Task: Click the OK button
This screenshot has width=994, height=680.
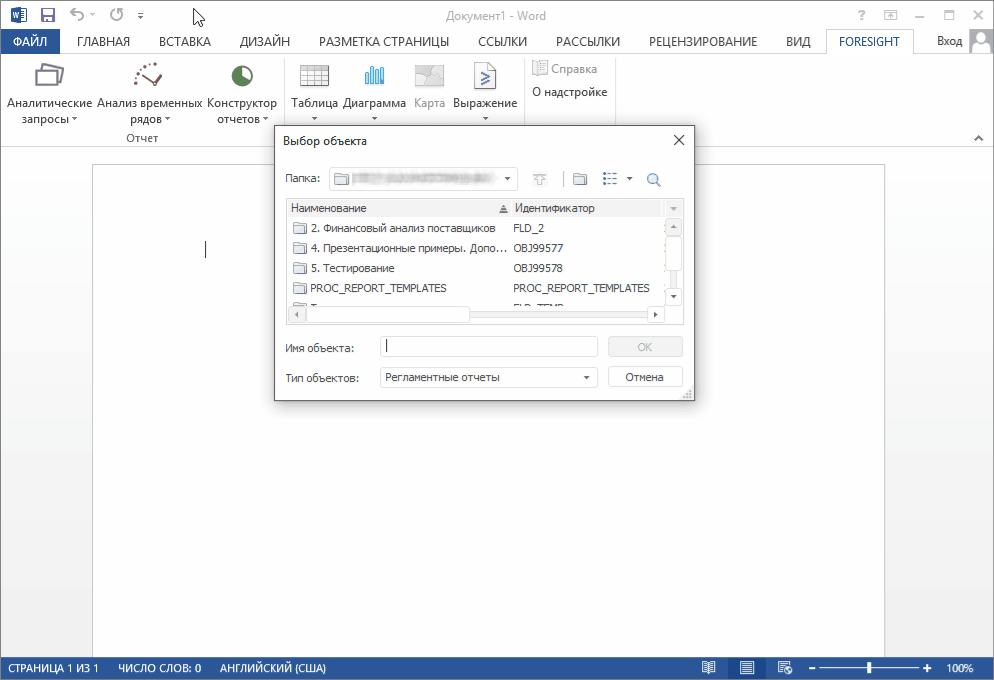Action: click(645, 347)
